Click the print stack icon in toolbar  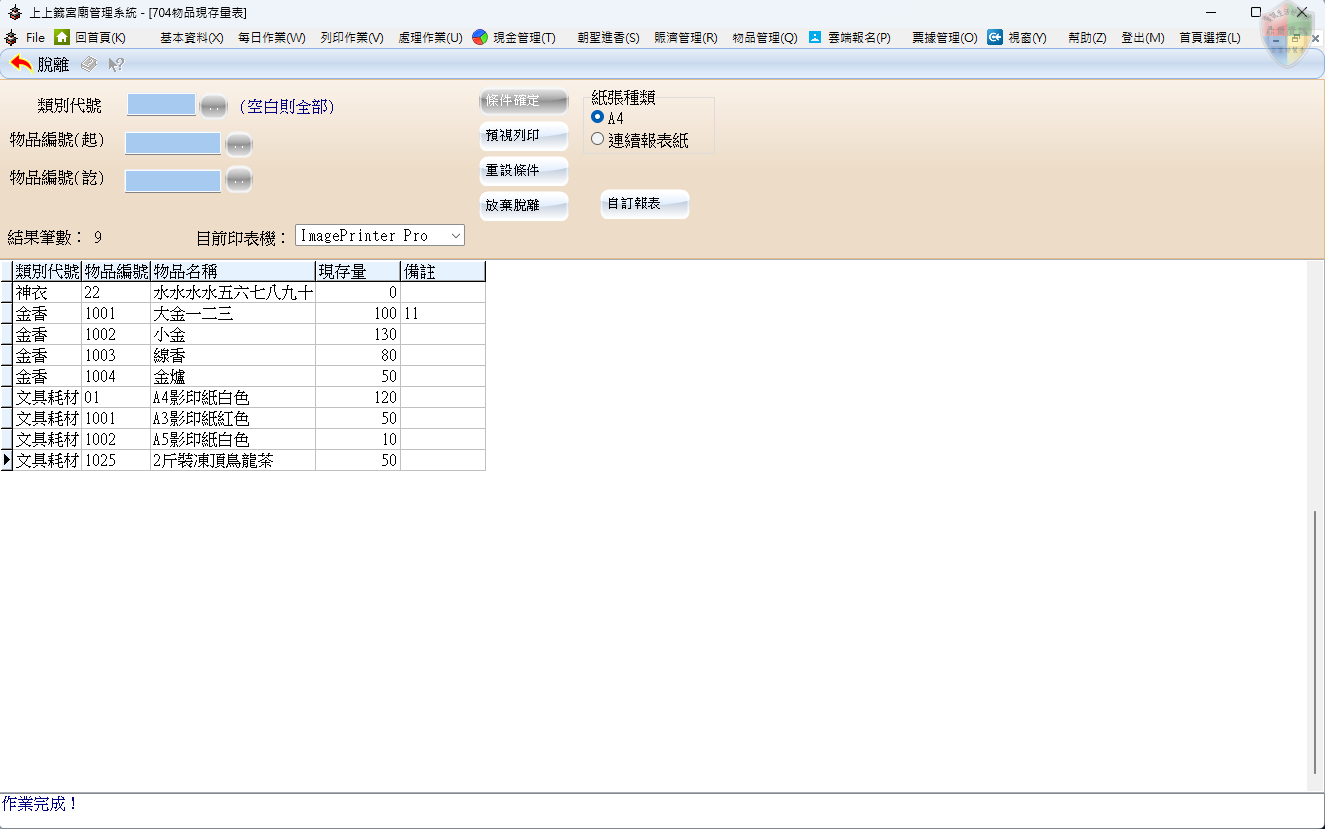point(89,64)
